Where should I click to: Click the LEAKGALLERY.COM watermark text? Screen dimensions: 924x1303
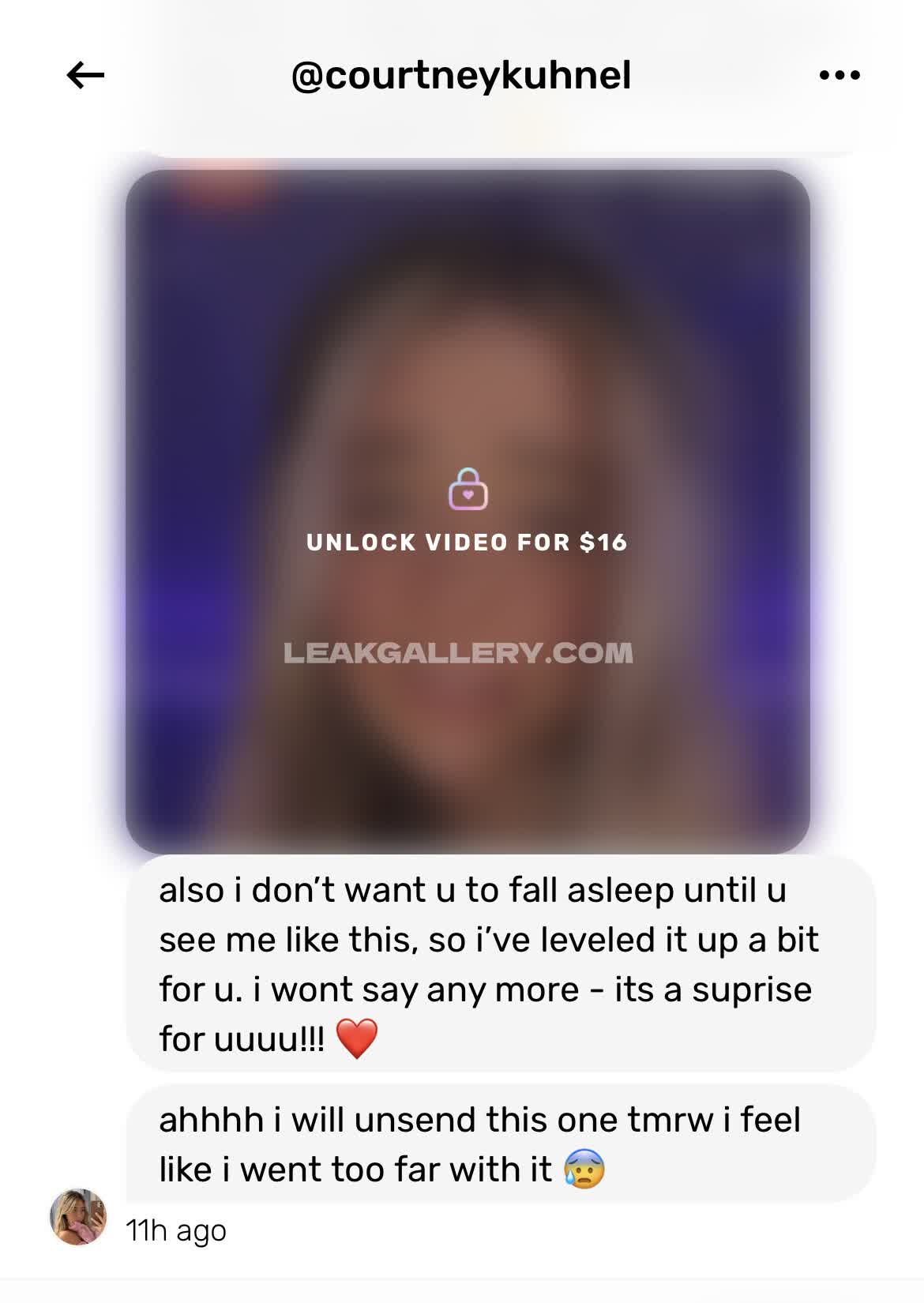(x=458, y=653)
